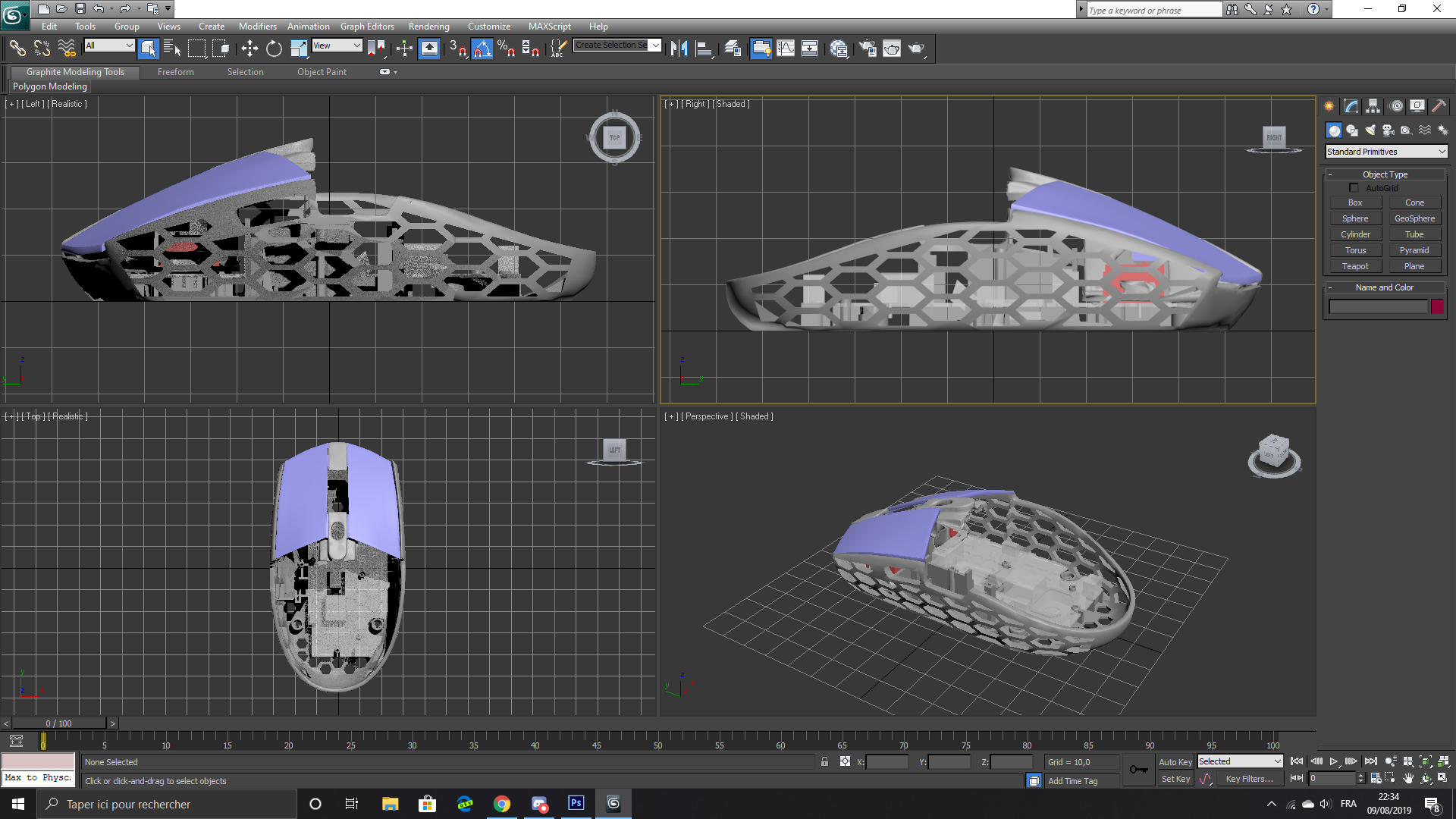Toggle Auto Key animation mode

point(1175,762)
